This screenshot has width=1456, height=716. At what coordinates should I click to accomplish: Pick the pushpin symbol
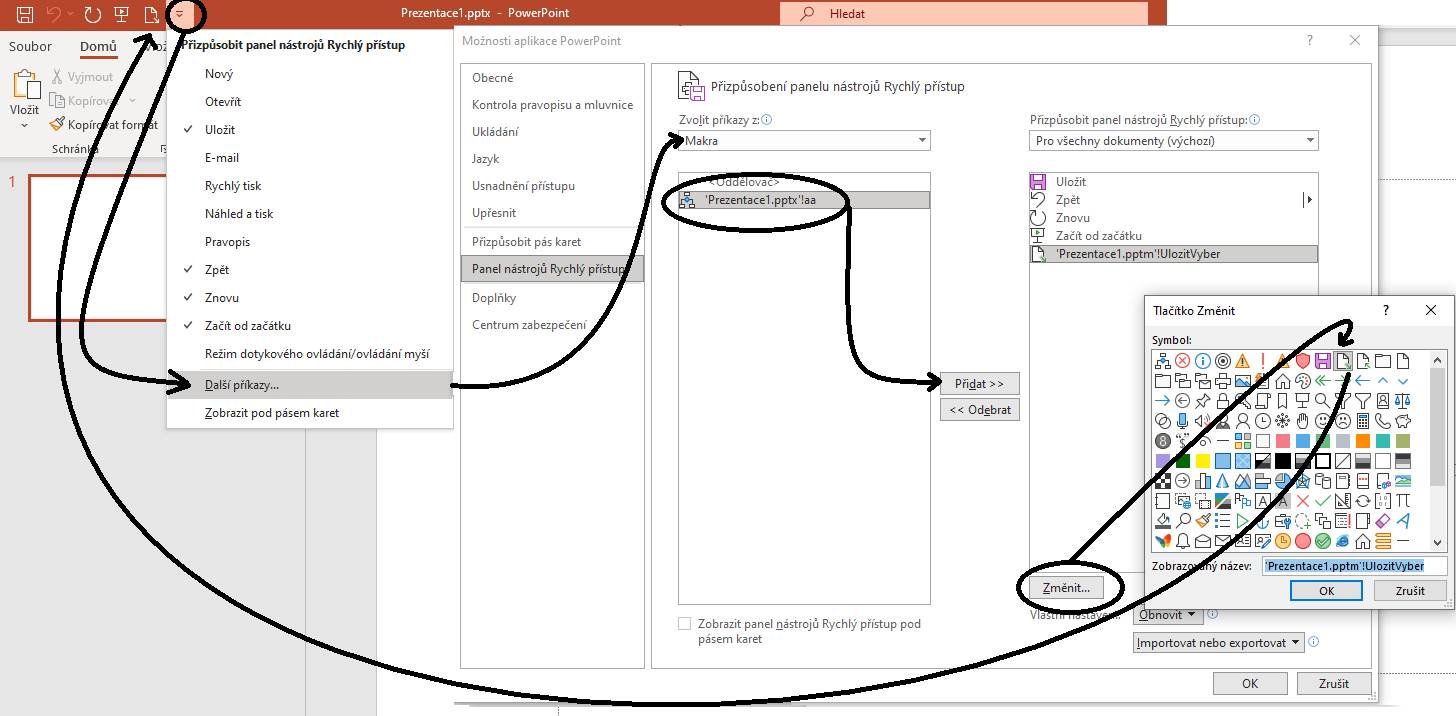point(1202,401)
